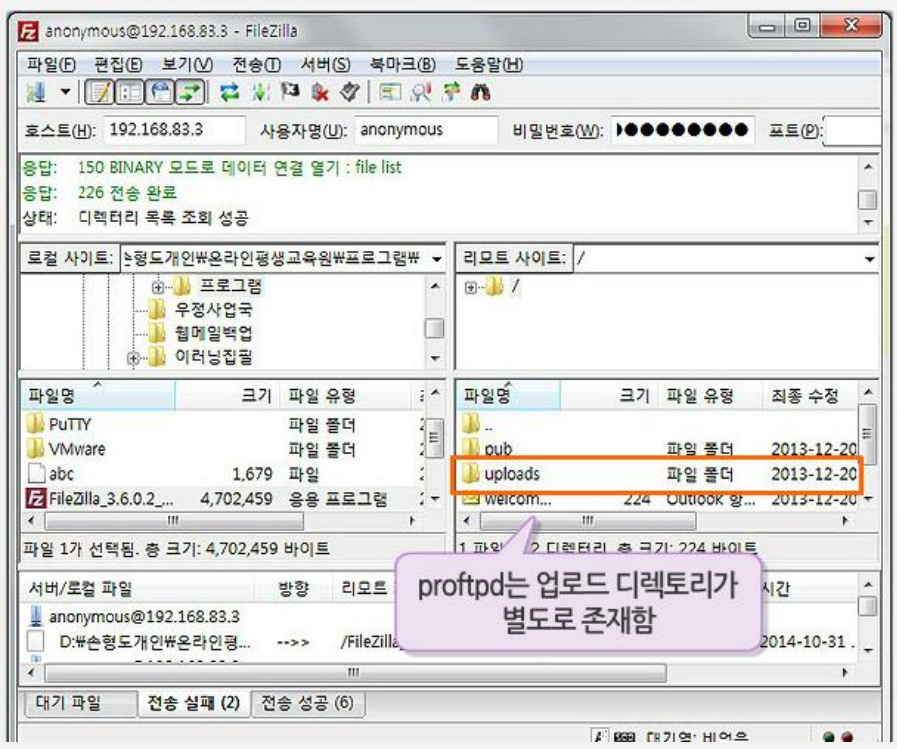Open the Site Manager dropdown arrow
This screenshot has width=897, height=749.
65,92
